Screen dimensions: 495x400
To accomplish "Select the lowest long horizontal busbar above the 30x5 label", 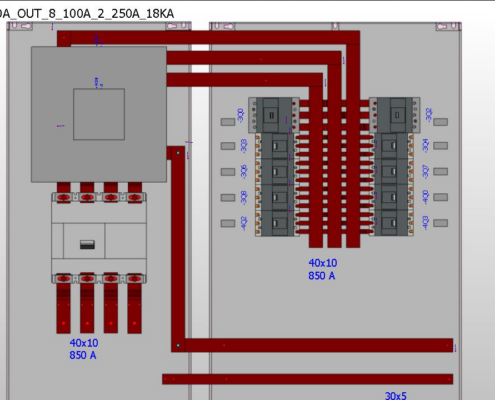I will [x=307, y=379].
